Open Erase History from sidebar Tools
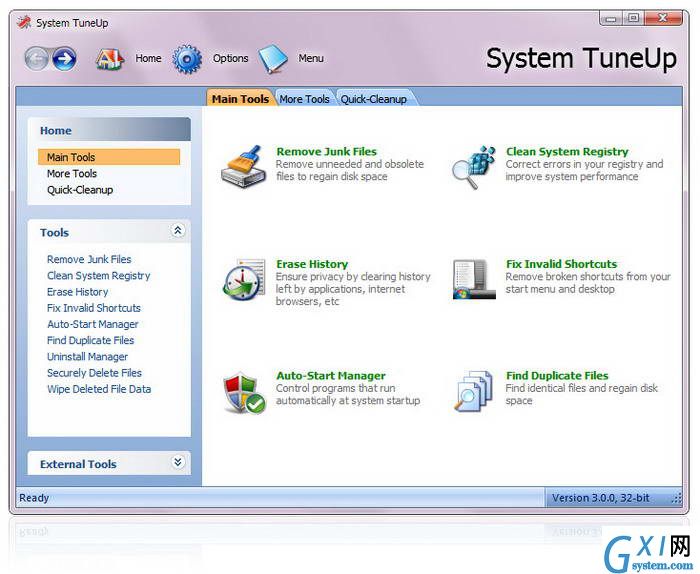The image size is (700, 574). [x=78, y=292]
